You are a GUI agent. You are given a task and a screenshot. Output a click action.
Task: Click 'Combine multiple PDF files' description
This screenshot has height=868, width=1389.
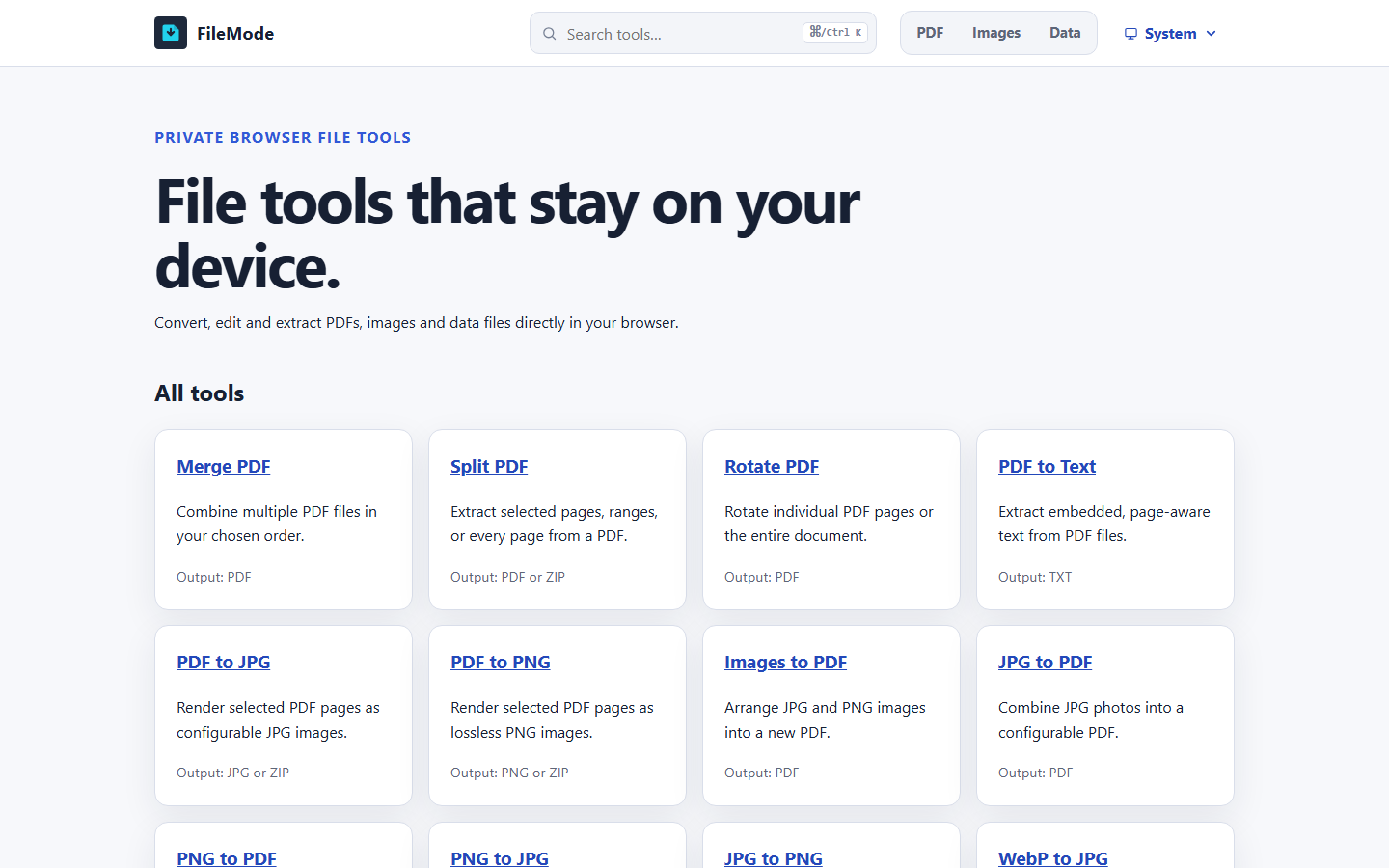click(x=277, y=524)
